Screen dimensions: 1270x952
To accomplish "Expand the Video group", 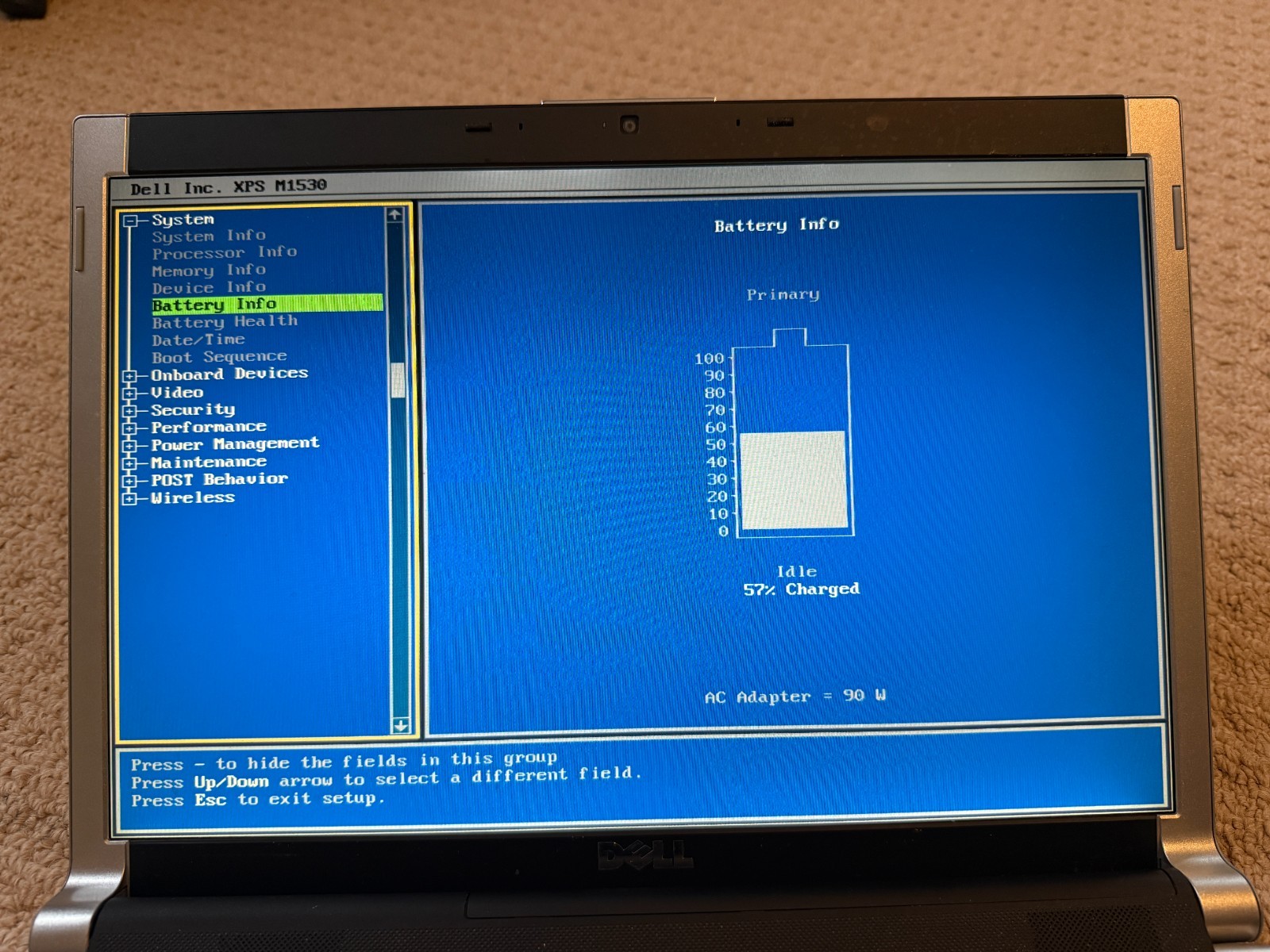I will [130, 393].
